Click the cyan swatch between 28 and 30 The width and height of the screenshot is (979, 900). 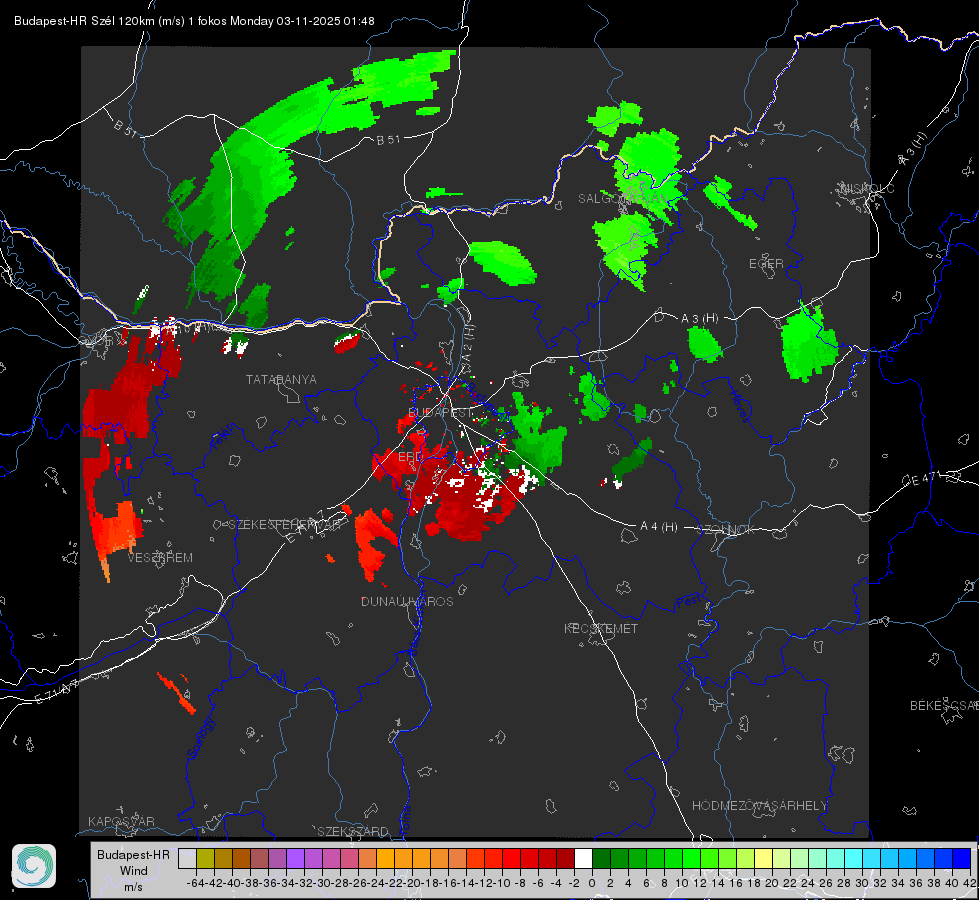point(854,859)
